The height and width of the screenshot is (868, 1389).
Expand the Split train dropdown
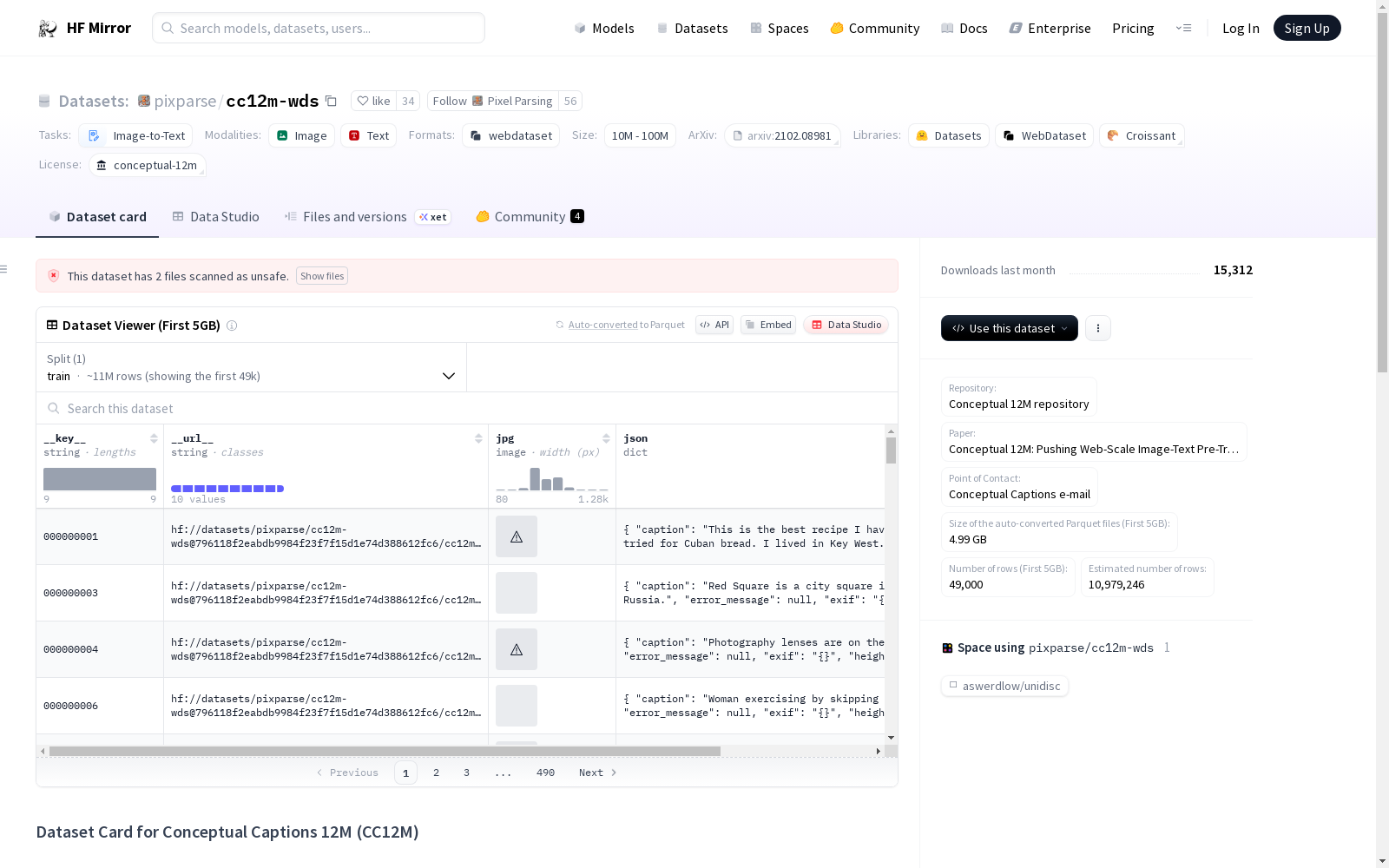pos(252,367)
